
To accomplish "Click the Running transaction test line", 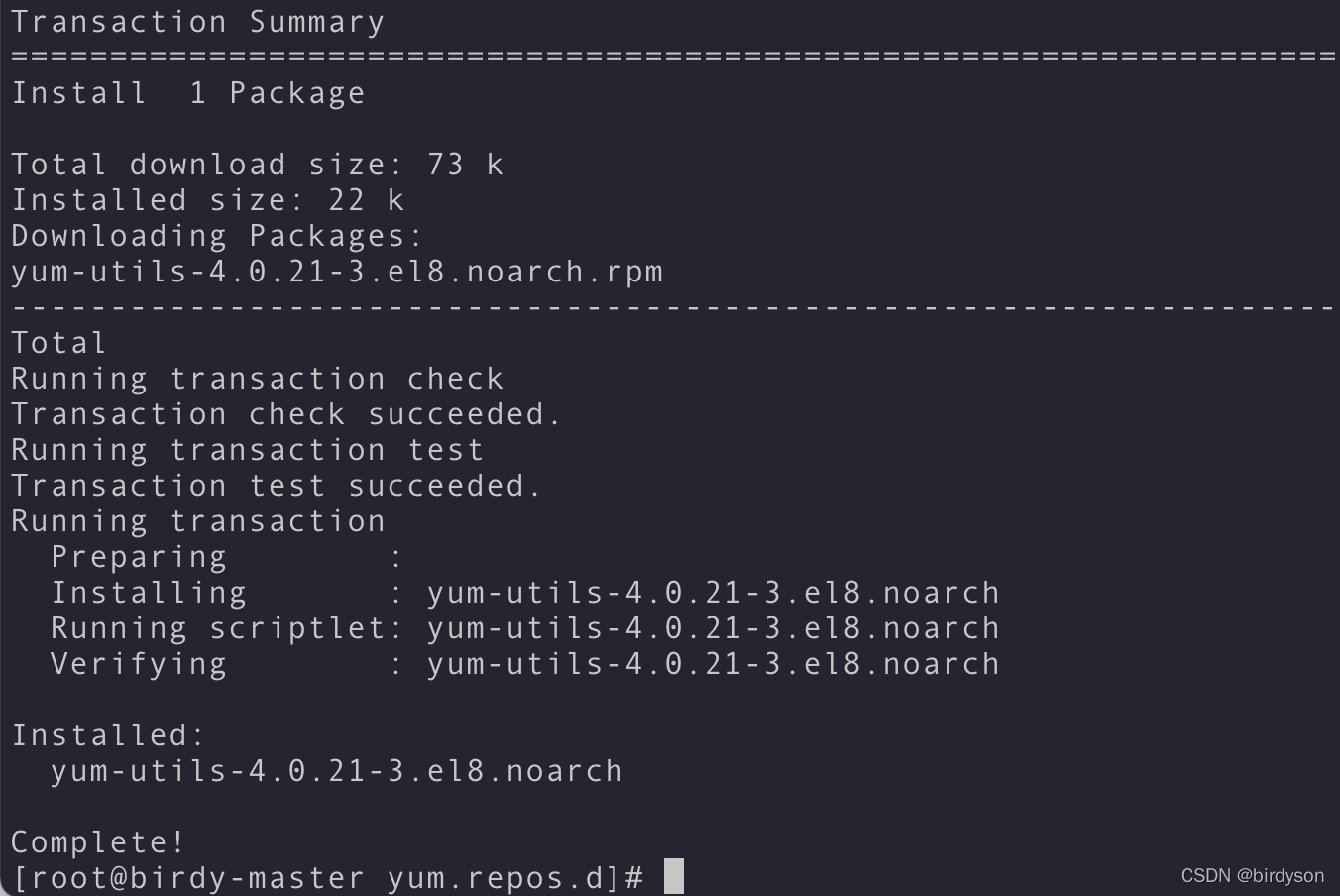I will (x=248, y=450).
